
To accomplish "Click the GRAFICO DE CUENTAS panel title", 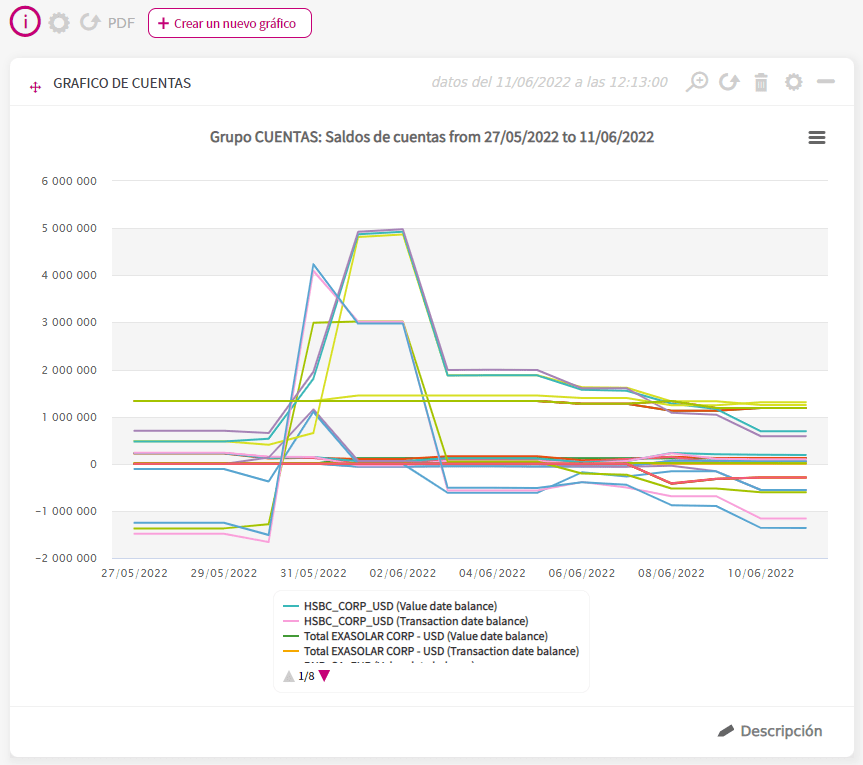I will [x=122, y=83].
